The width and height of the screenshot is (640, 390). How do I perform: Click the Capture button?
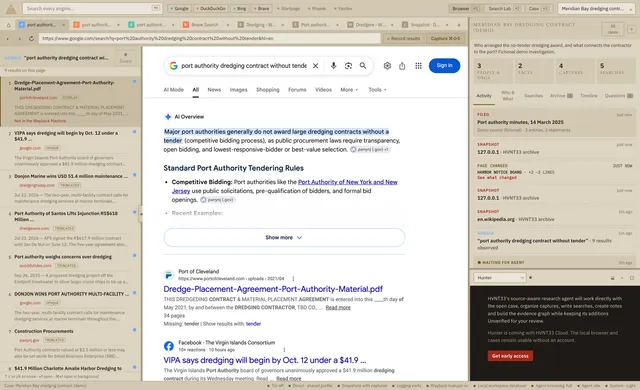click(445, 38)
